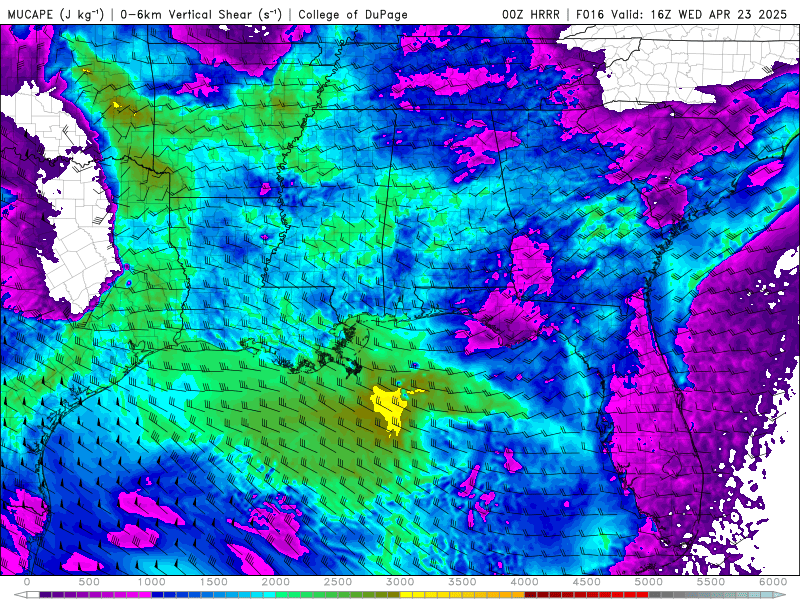Click the '3500' color scale label
This screenshot has height=600, width=800.
[x=462, y=582]
